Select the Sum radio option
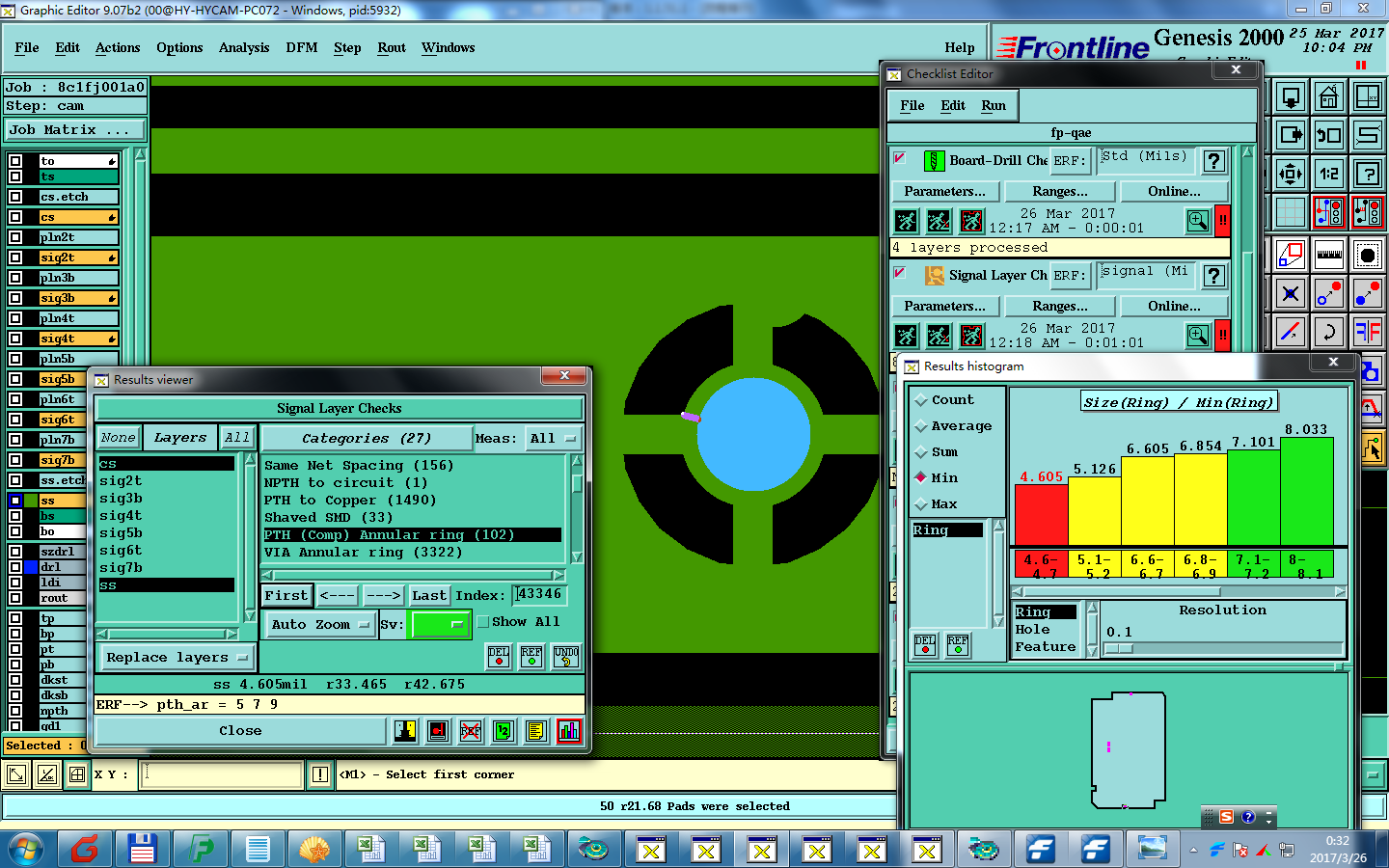 (937, 451)
